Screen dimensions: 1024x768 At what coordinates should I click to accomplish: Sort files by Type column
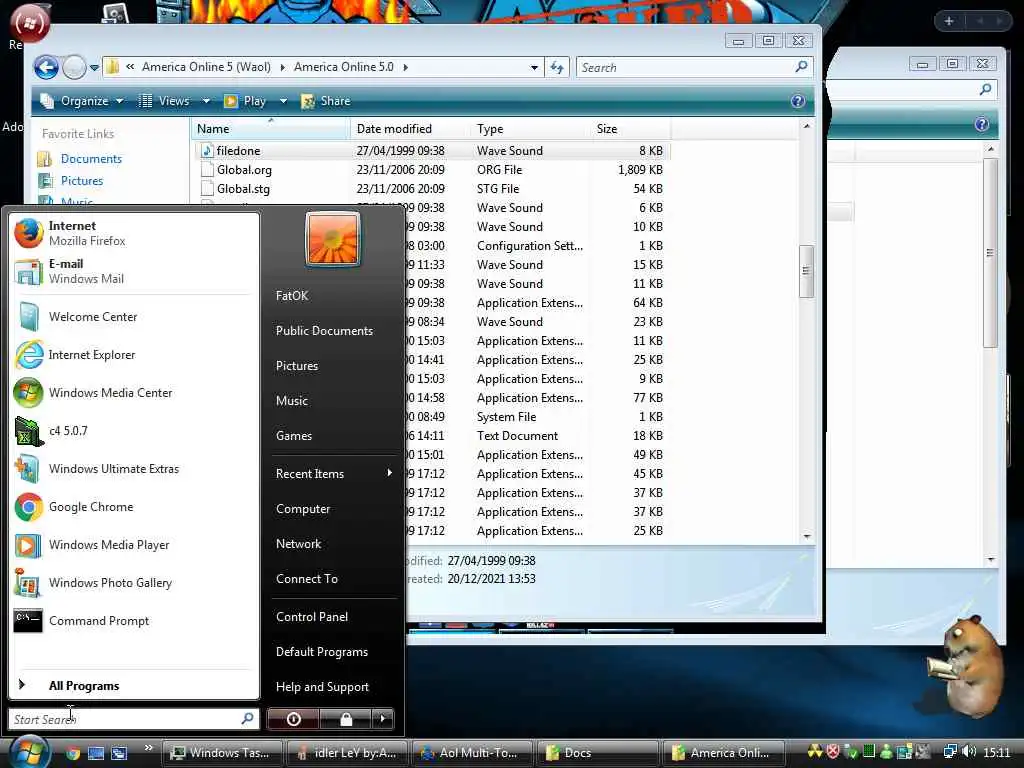click(x=530, y=129)
